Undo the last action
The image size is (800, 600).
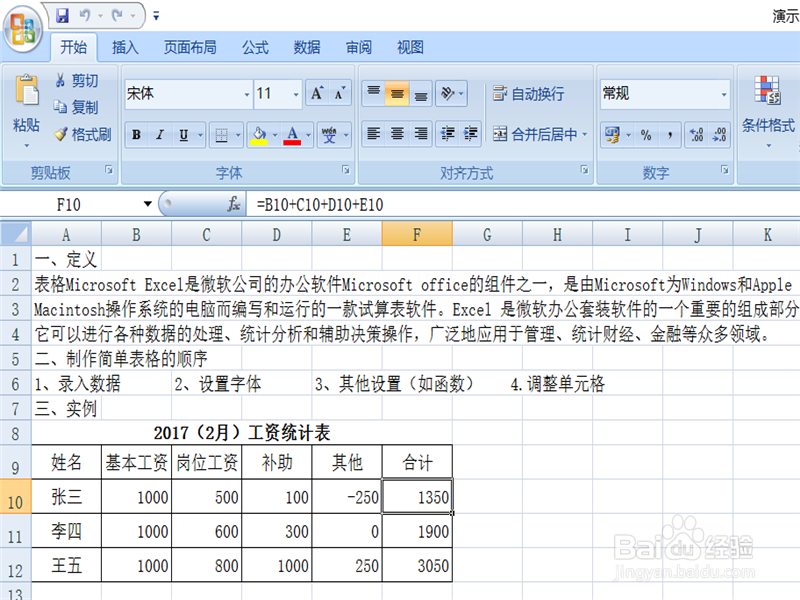(85, 16)
